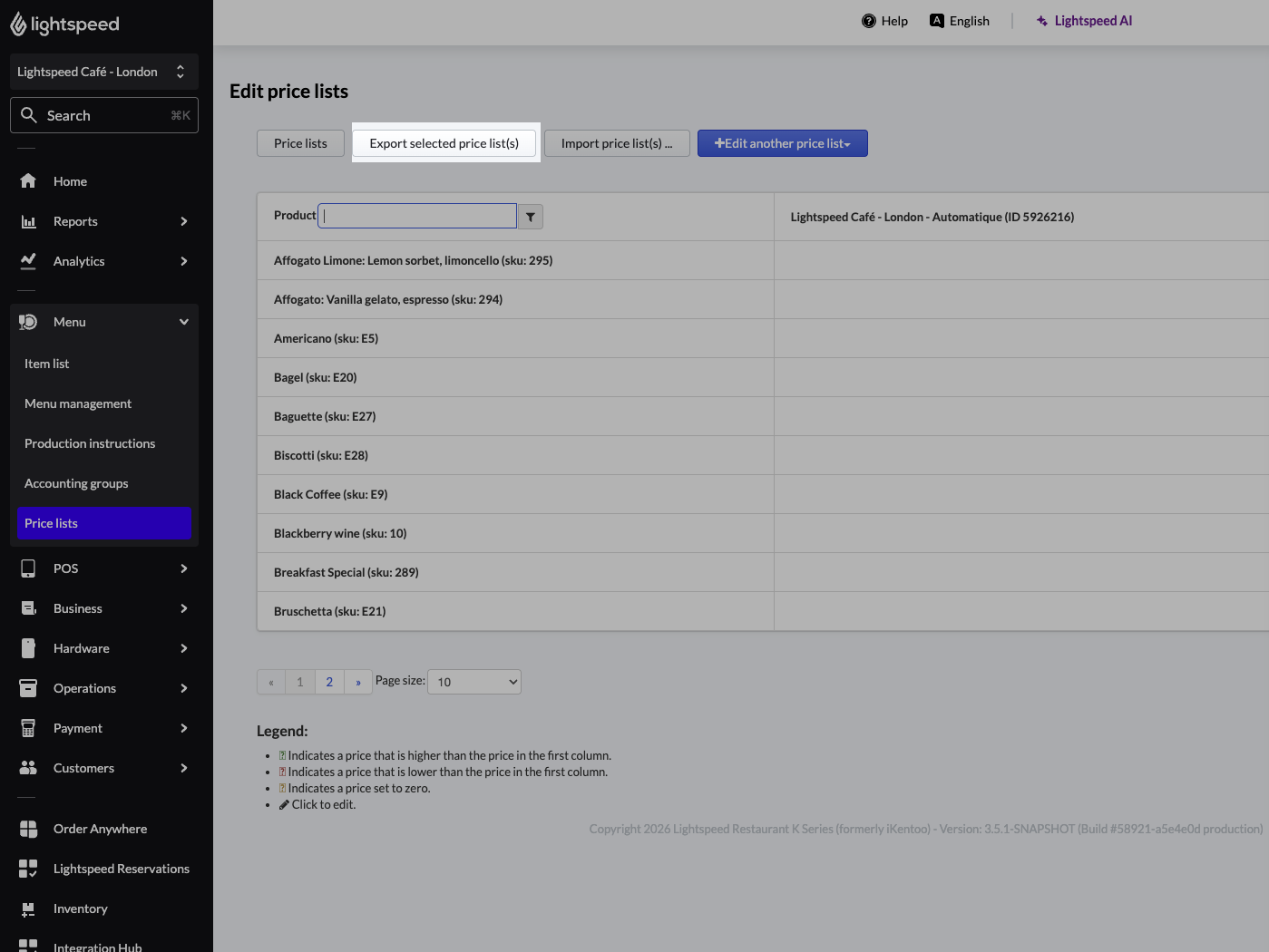Expand the Analytics submenu chevron

click(x=184, y=261)
